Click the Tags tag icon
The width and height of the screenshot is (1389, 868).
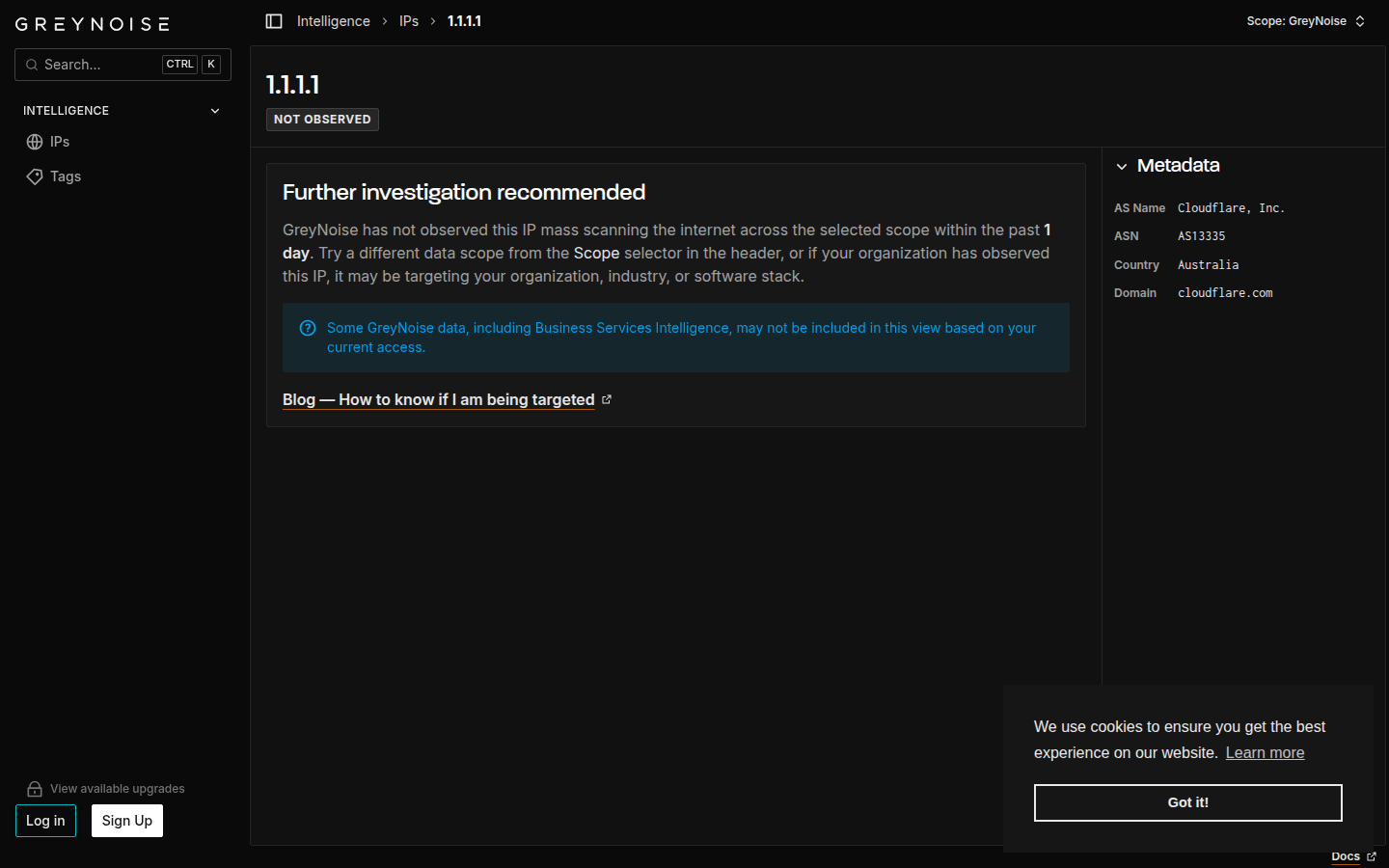[x=35, y=176]
